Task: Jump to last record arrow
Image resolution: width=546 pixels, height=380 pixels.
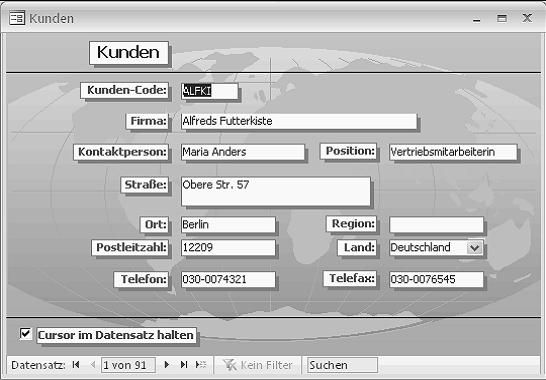Action: click(184, 365)
